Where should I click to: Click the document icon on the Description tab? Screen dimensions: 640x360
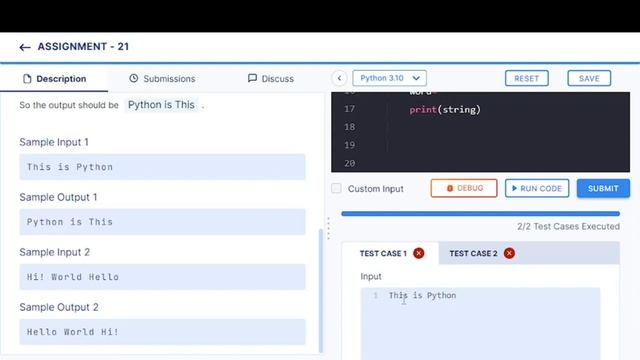pos(27,79)
